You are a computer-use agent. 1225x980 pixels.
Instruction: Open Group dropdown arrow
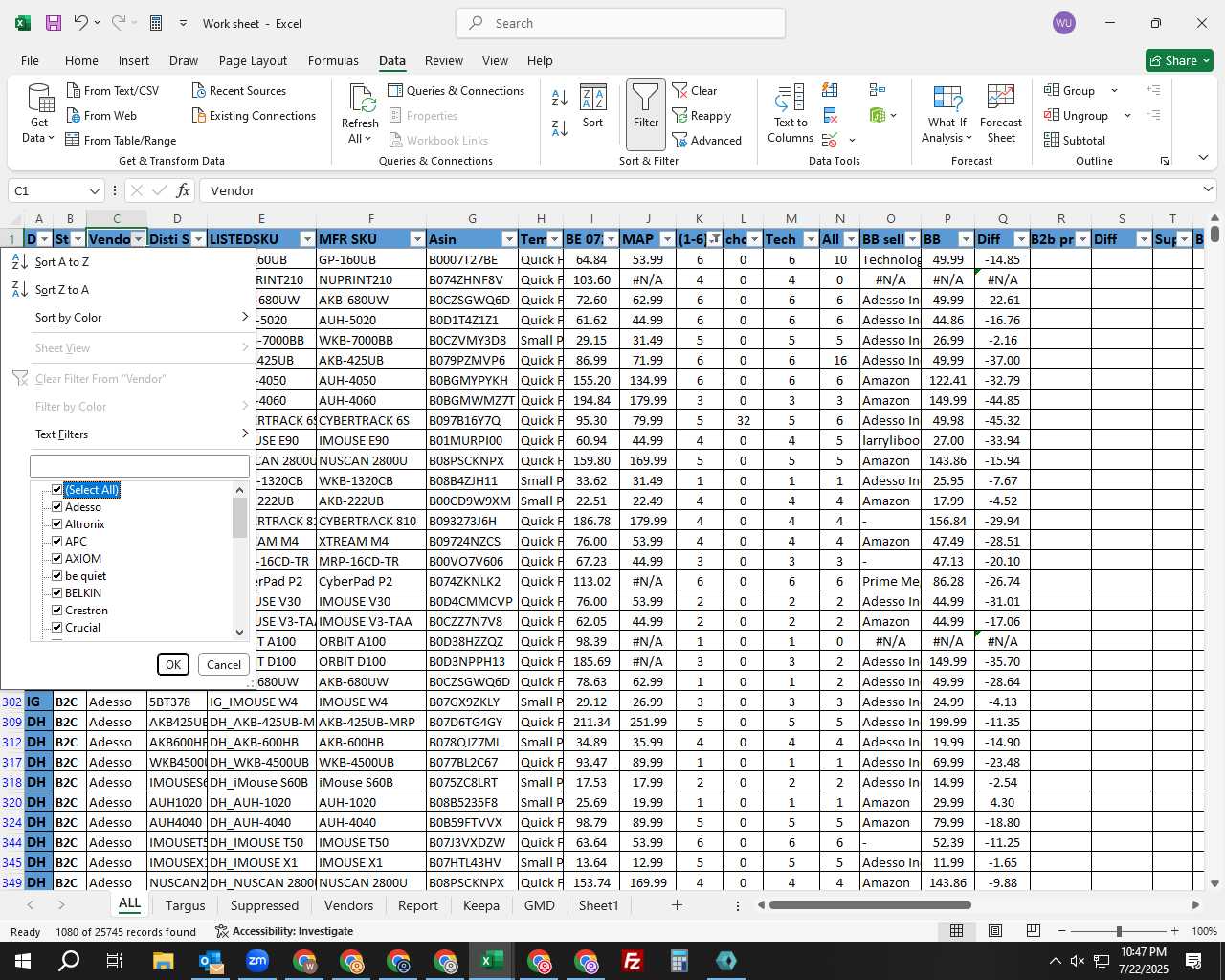(x=1114, y=90)
